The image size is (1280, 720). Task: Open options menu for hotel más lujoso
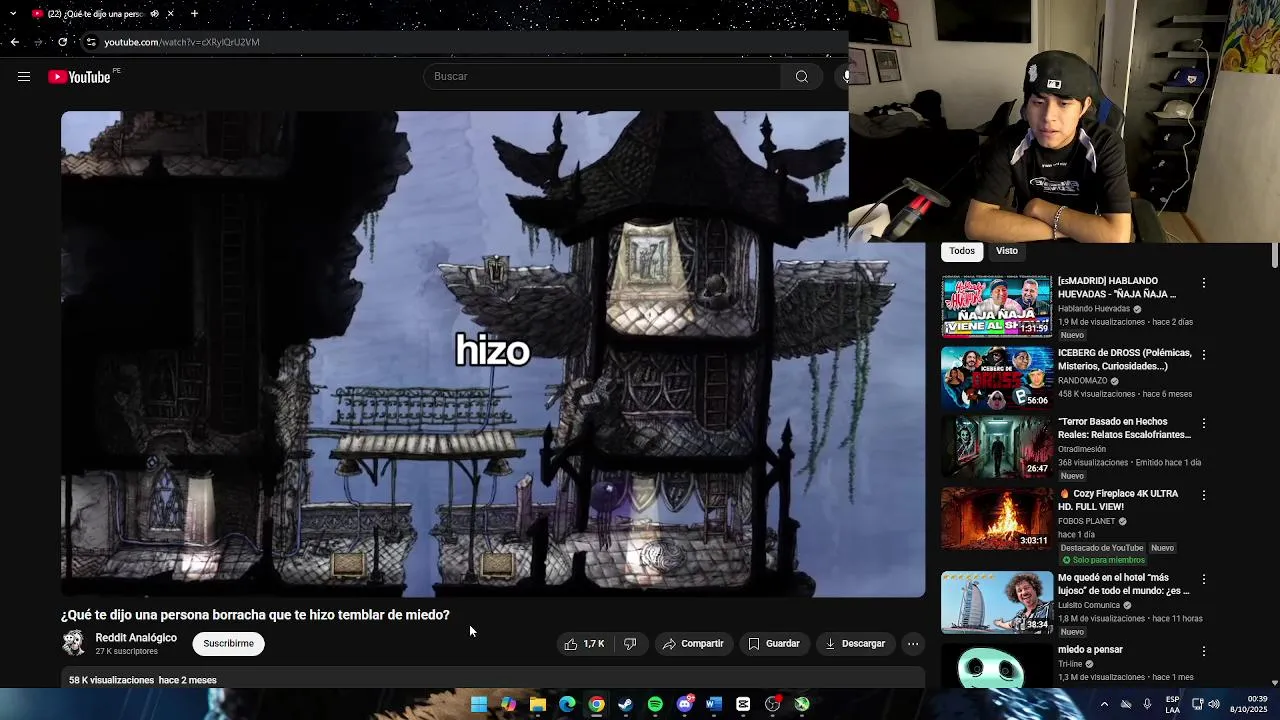point(1204,579)
